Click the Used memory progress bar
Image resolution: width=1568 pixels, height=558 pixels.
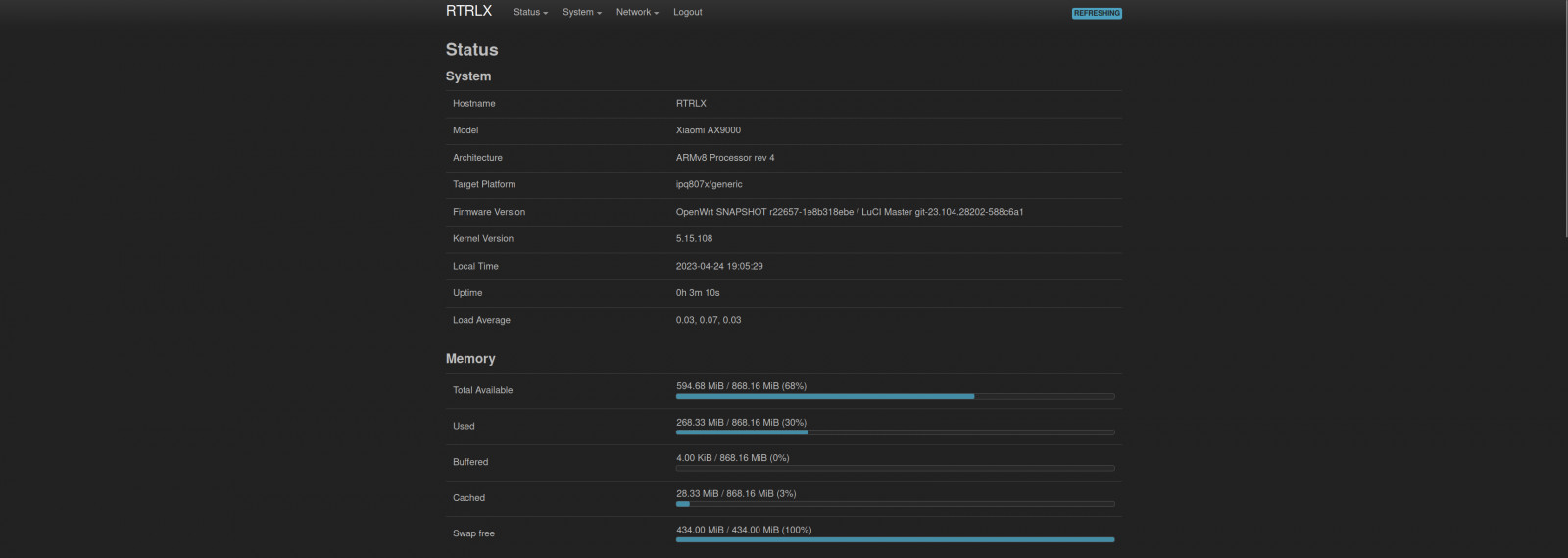(x=895, y=432)
